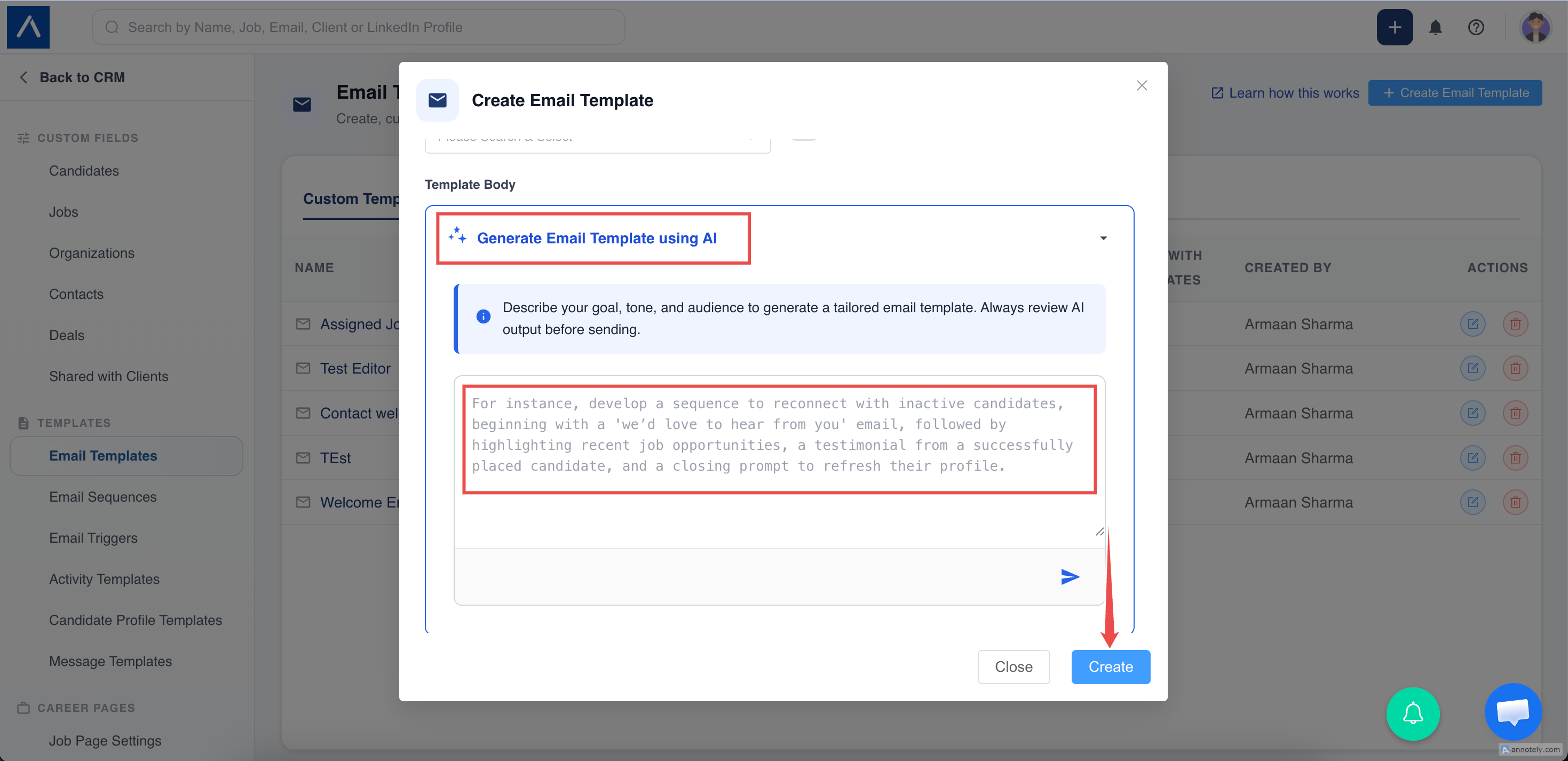Click the mail icon in the dialog header
The width and height of the screenshot is (1568, 761).
pyautogui.click(x=437, y=100)
